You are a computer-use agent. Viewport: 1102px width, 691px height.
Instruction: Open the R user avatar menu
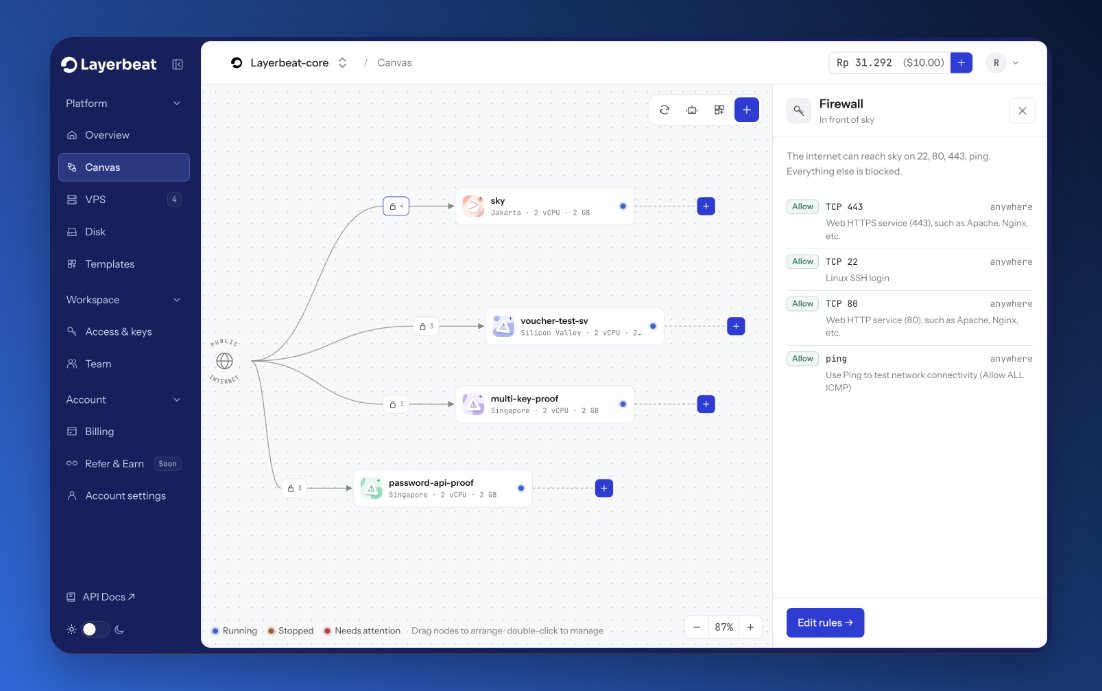coord(1003,63)
